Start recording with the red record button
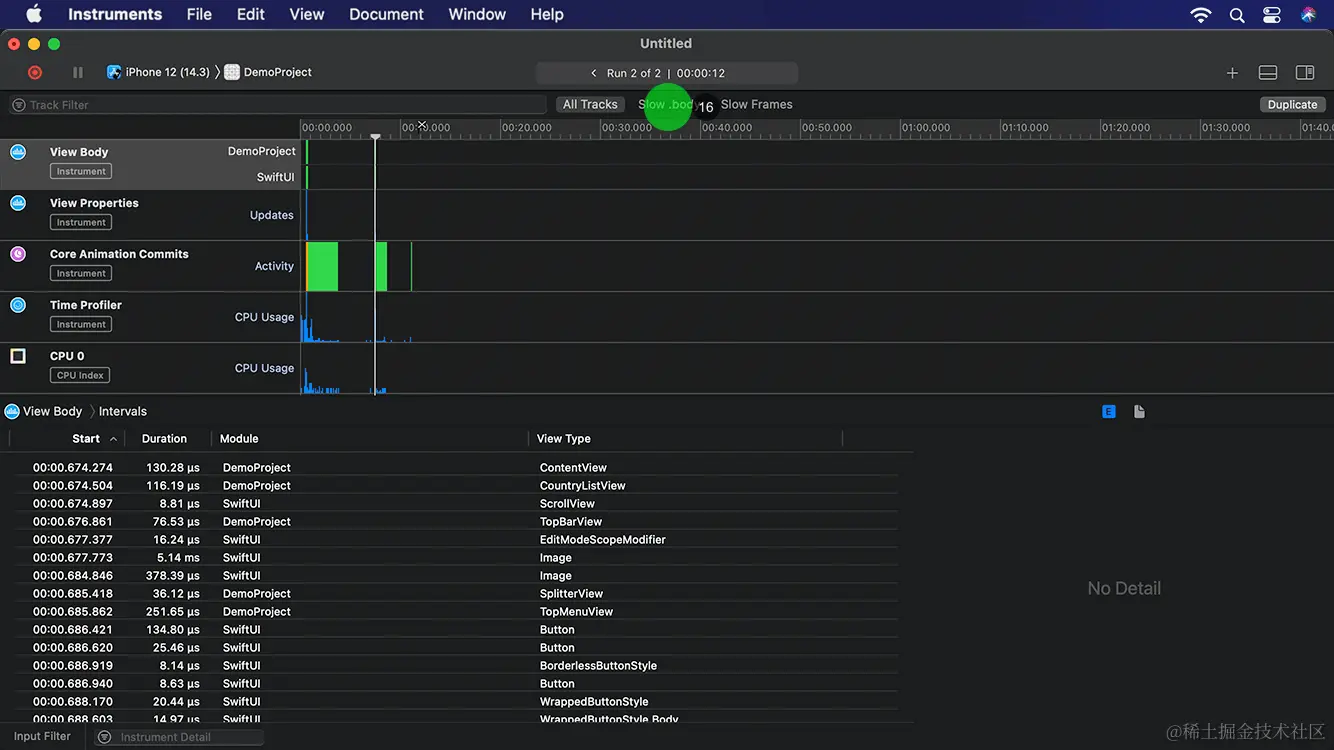1334x750 pixels. (35, 72)
